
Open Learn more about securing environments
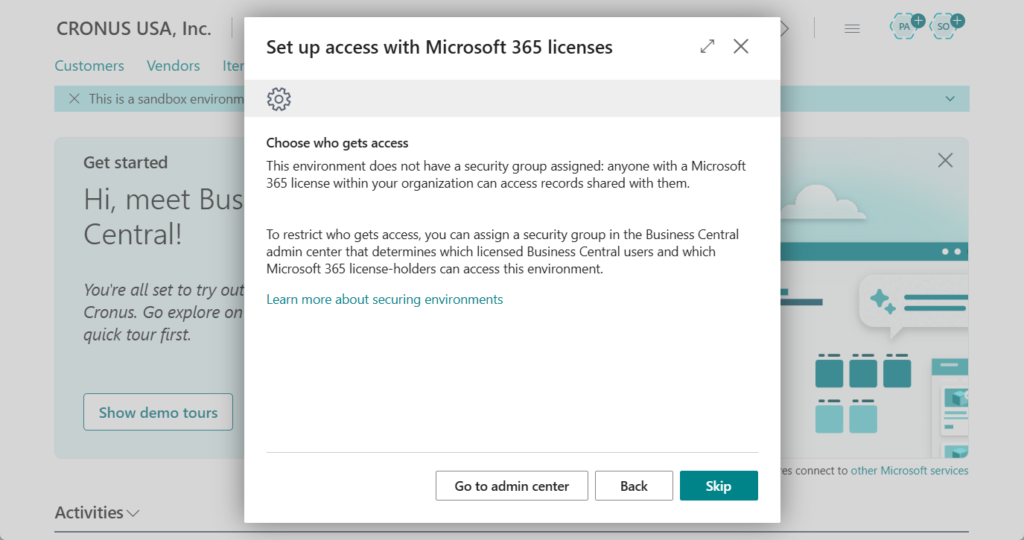(x=384, y=300)
